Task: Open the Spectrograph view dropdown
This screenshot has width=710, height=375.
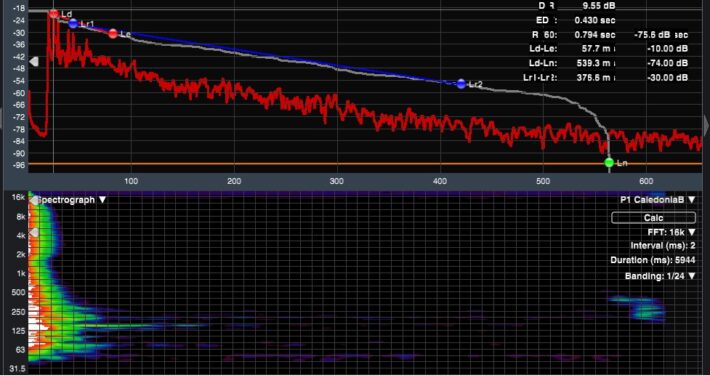Action: pyautogui.click(x=71, y=200)
